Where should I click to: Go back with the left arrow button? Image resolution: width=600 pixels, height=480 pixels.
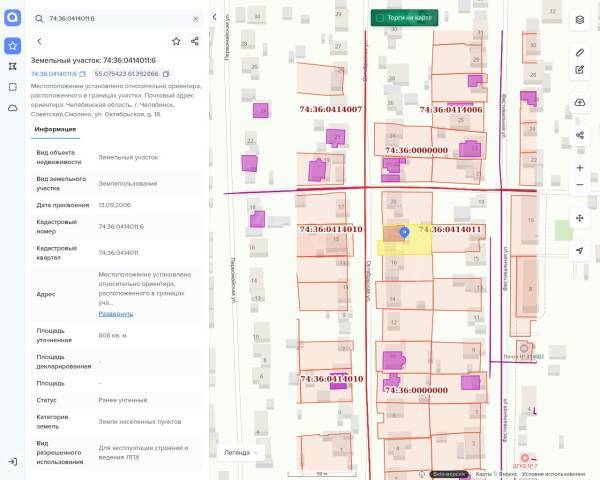click(39, 41)
